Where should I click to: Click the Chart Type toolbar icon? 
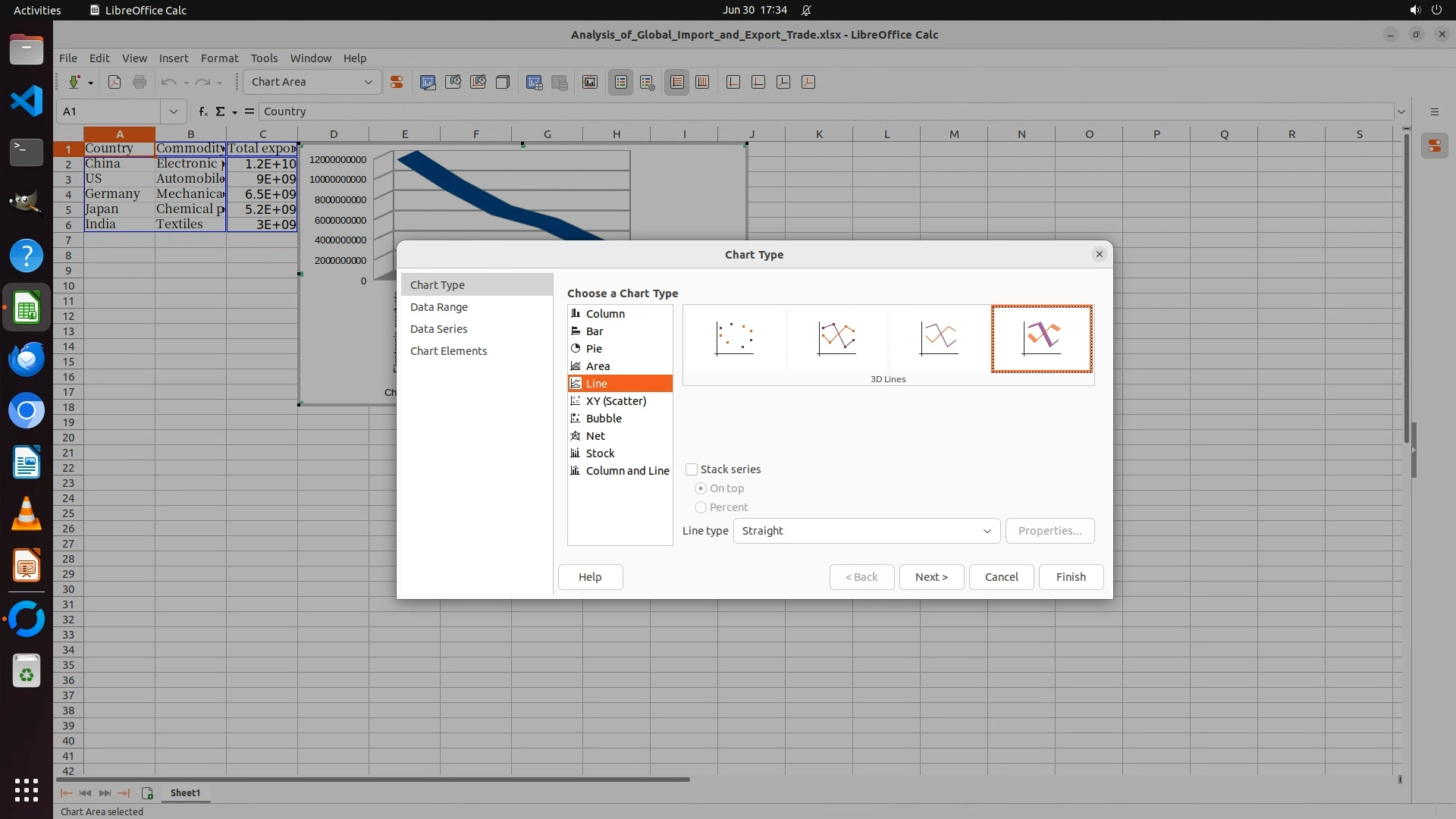[x=428, y=82]
